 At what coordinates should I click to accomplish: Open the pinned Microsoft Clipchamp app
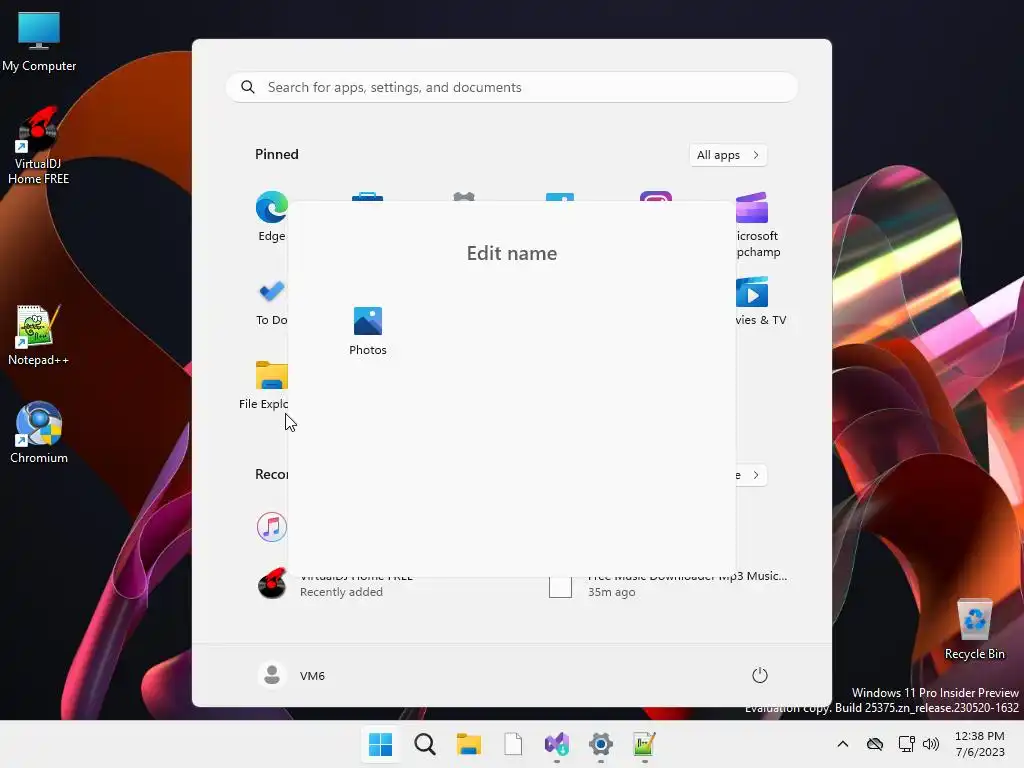click(x=757, y=225)
